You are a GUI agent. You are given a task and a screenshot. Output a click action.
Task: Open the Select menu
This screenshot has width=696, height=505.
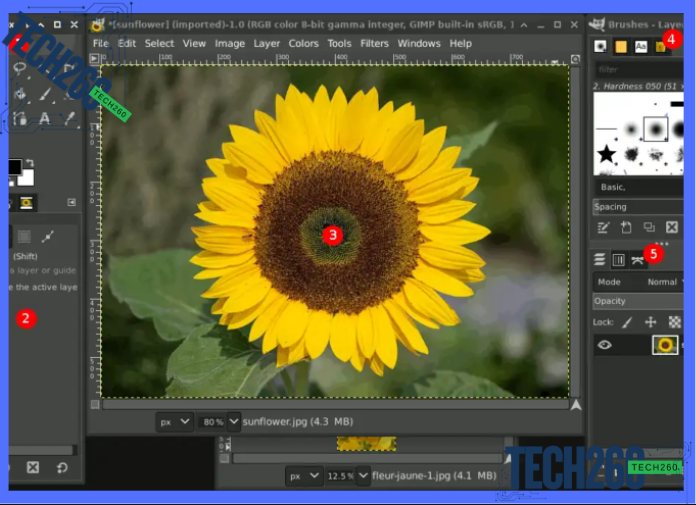pyautogui.click(x=159, y=43)
